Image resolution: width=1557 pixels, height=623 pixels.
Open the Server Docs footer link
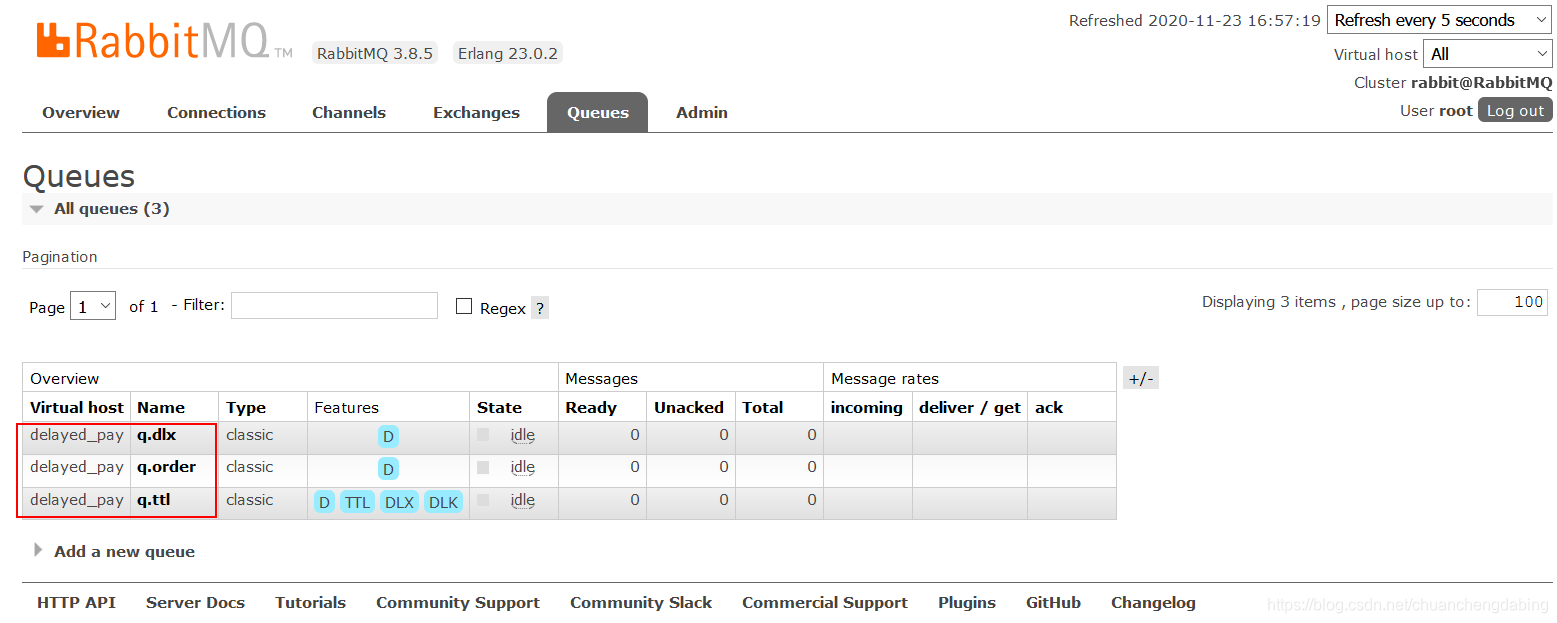coord(195,603)
